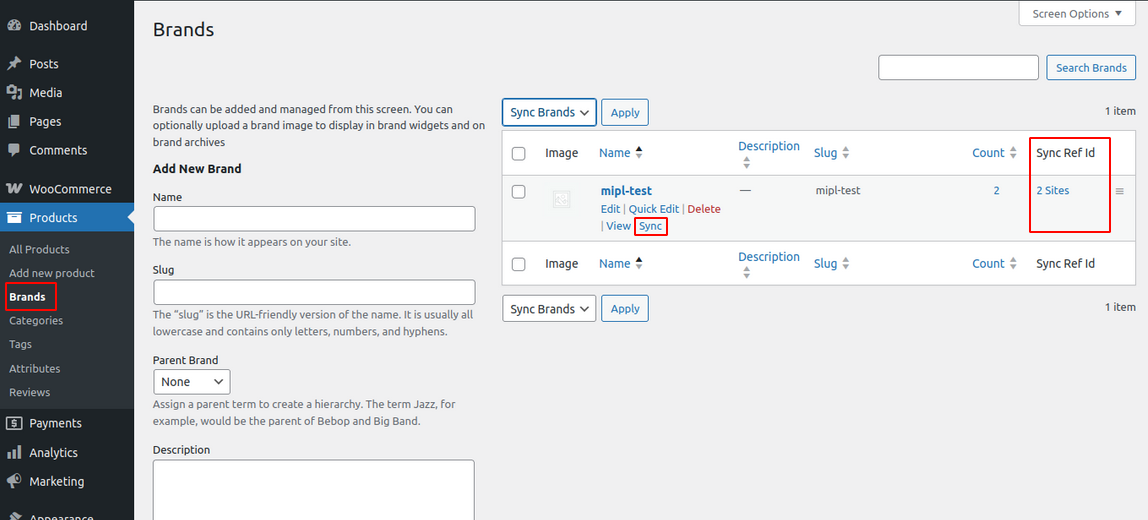
Task: Click the Pages icon in sidebar
Action: pyautogui.click(x=14, y=122)
